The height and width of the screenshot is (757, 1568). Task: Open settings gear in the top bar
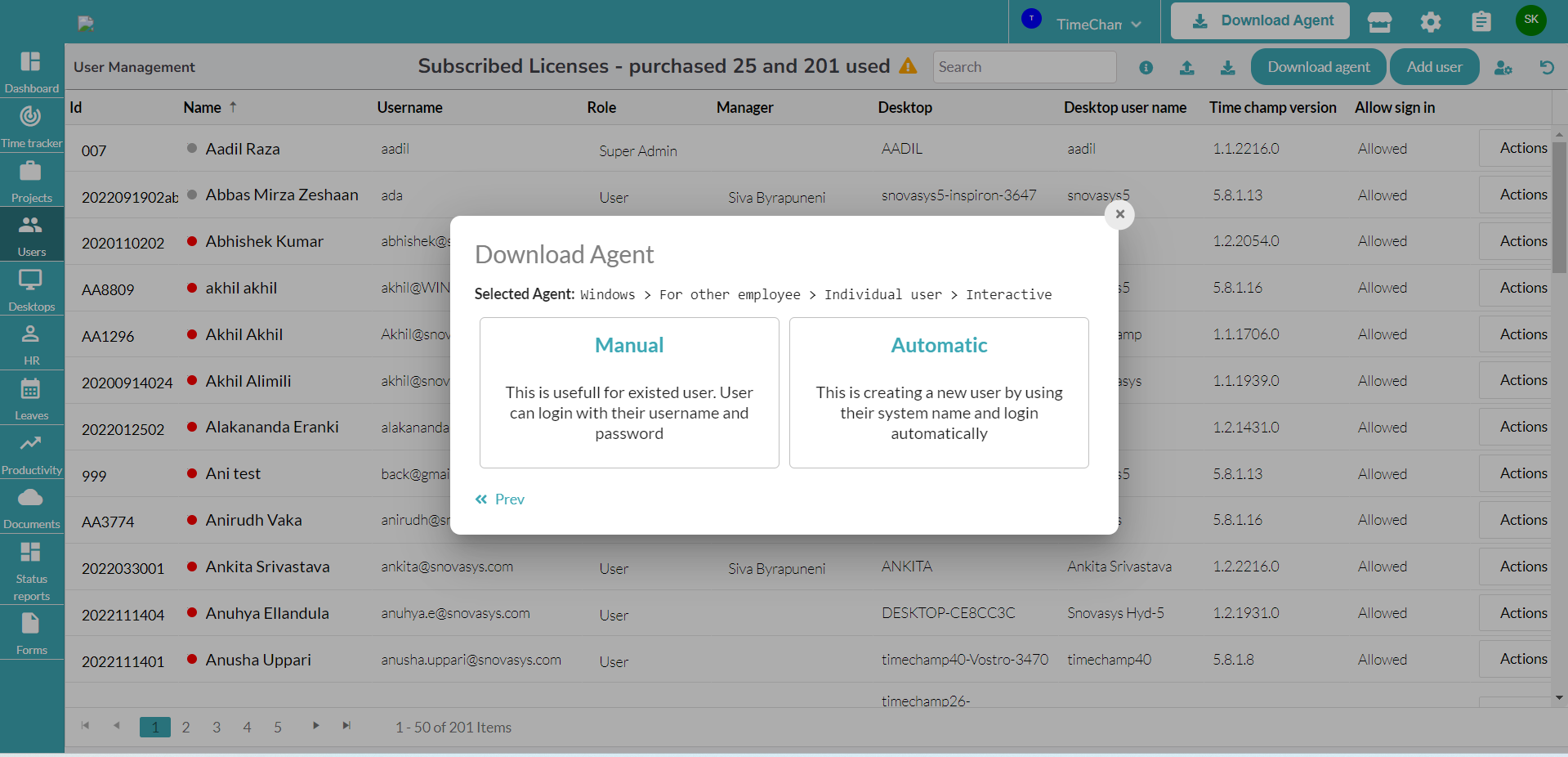pos(1430,22)
